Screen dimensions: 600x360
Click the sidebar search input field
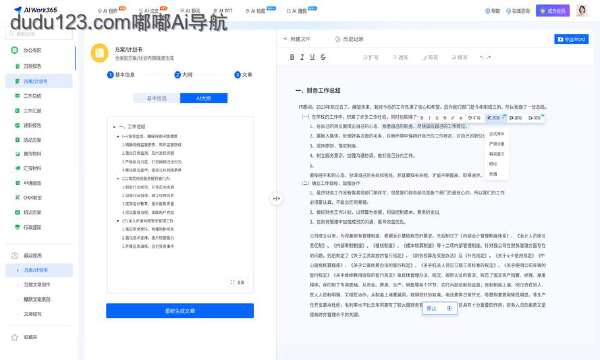click(39, 34)
